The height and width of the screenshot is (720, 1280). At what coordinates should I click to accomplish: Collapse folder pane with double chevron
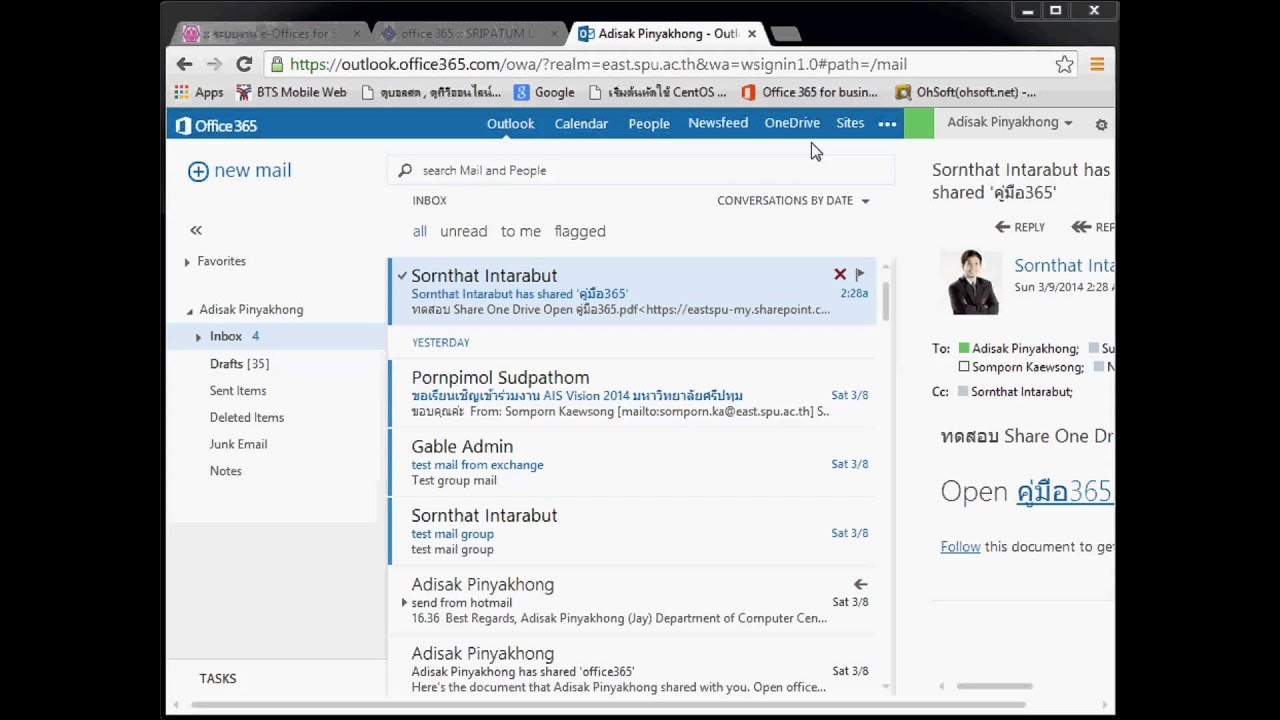196,230
